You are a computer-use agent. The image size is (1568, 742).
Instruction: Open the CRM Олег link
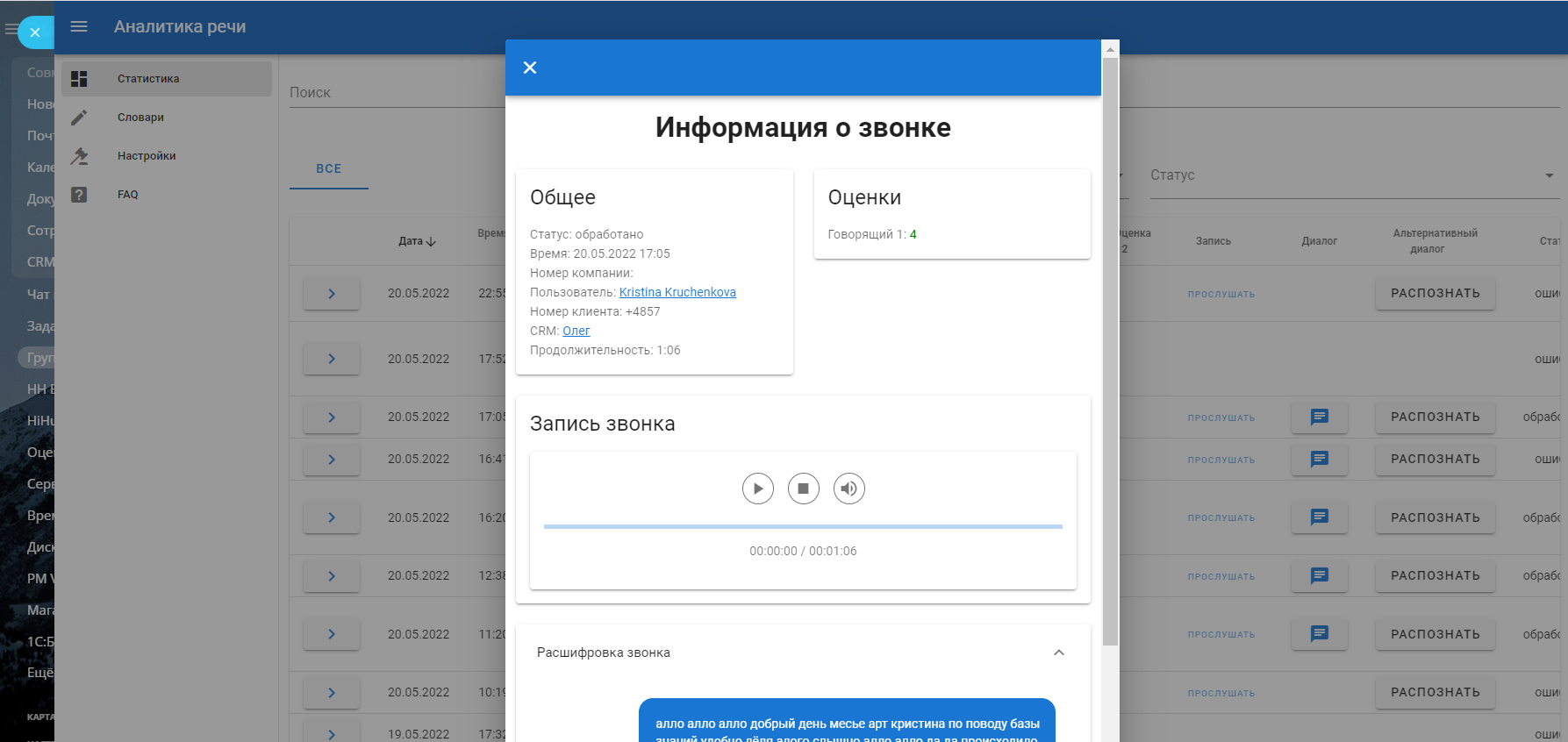pyautogui.click(x=576, y=331)
